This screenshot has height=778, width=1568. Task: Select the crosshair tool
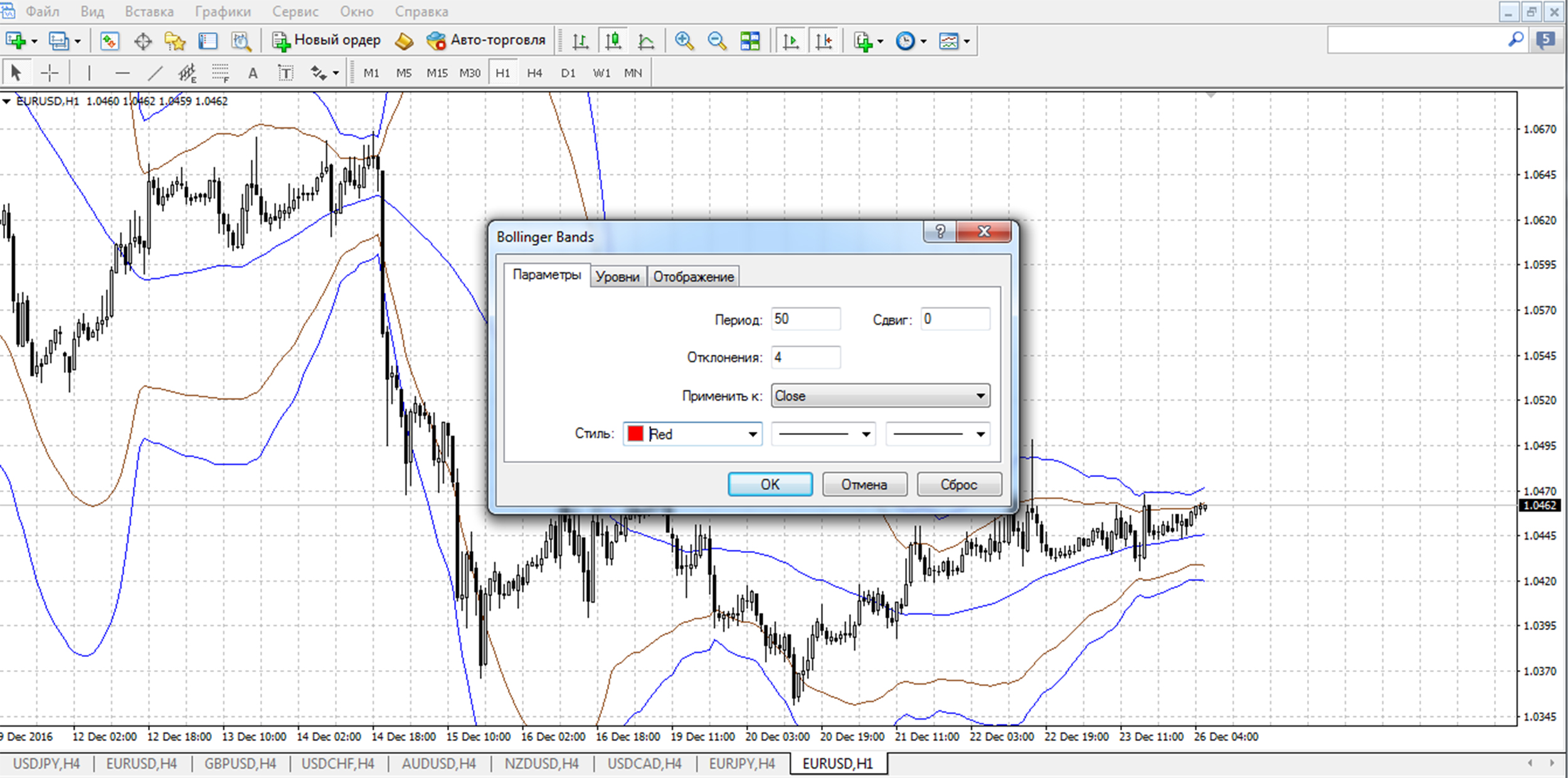tap(49, 73)
